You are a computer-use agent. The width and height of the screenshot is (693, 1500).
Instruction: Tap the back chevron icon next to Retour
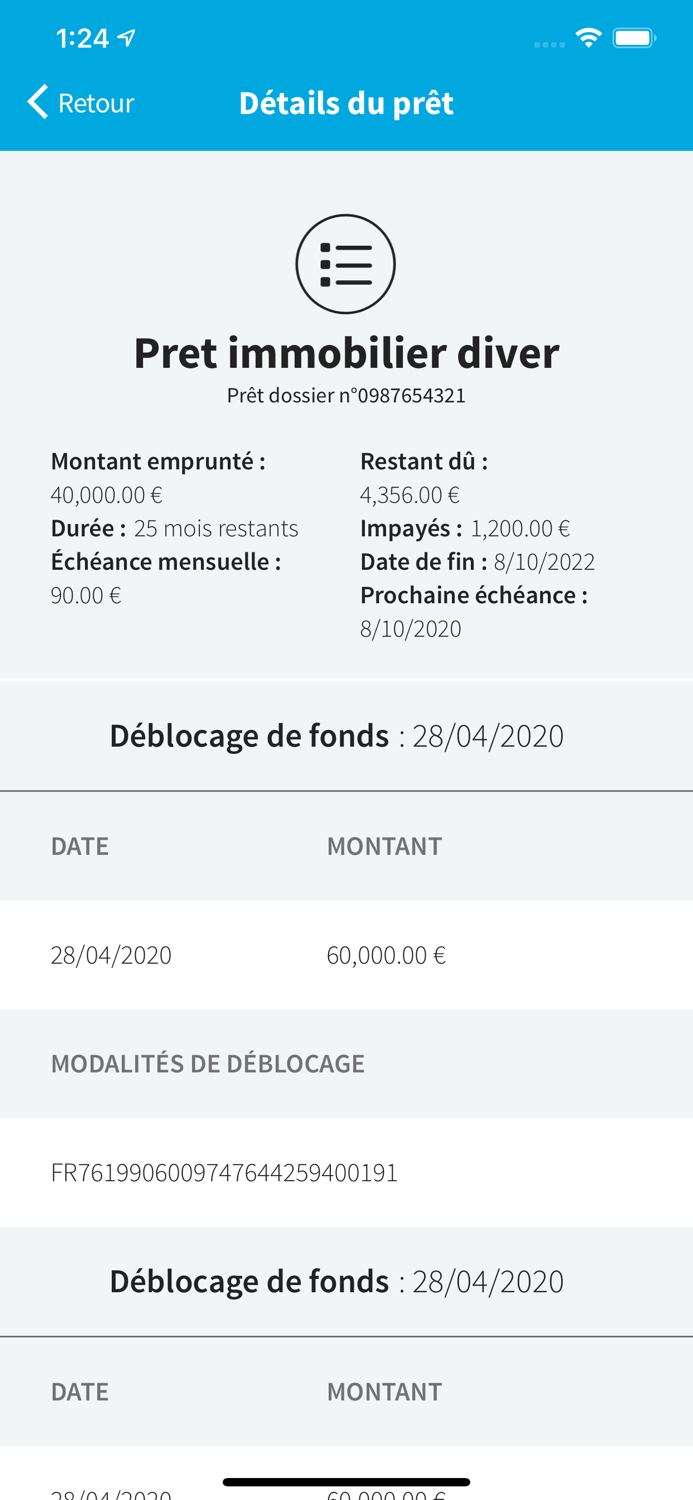[36, 102]
